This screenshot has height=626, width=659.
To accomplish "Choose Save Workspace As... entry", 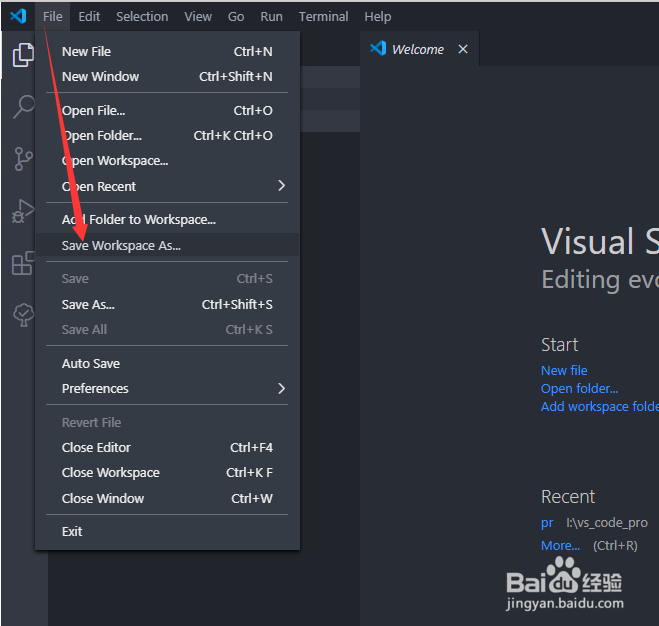I will [x=167, y=245].
